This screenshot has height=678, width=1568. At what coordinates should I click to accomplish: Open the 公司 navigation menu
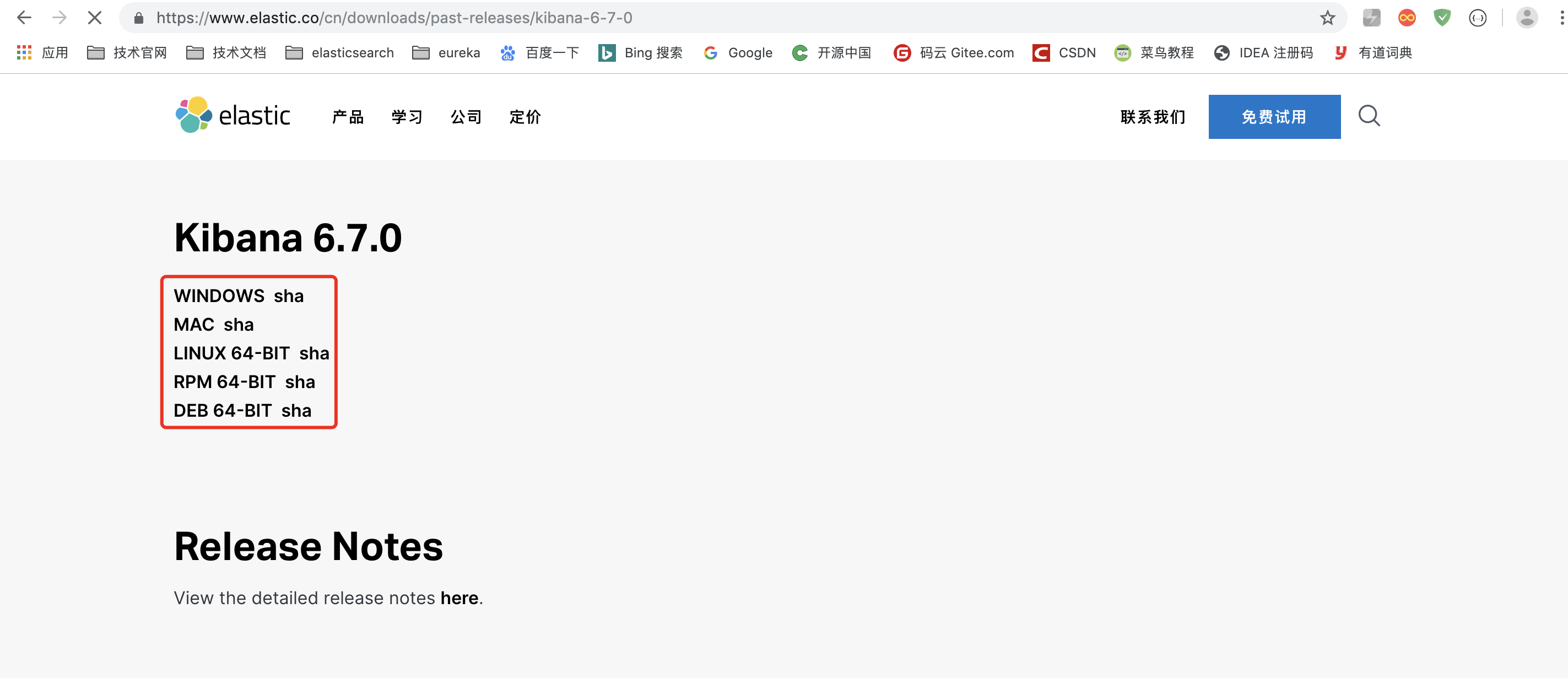coord(466,117)
